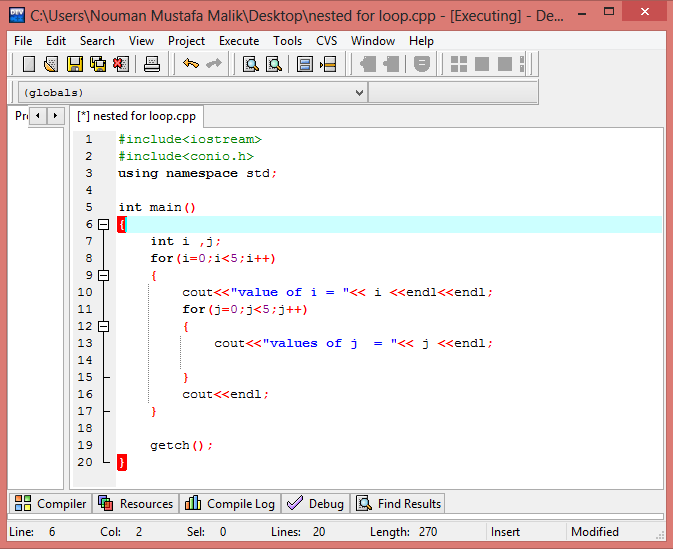Click the 'for(j=0;j<5;j++)' statement
Screen dimensions: 673x549
pyautogui.click(x=245, y=309)
